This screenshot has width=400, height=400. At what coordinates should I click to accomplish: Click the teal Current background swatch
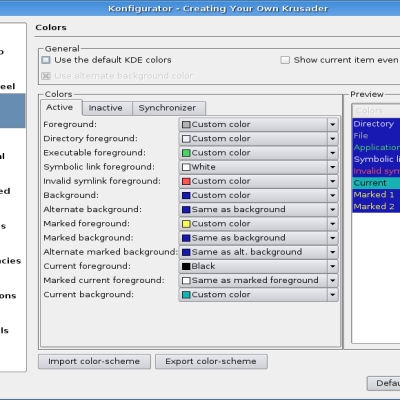point(186,295)
